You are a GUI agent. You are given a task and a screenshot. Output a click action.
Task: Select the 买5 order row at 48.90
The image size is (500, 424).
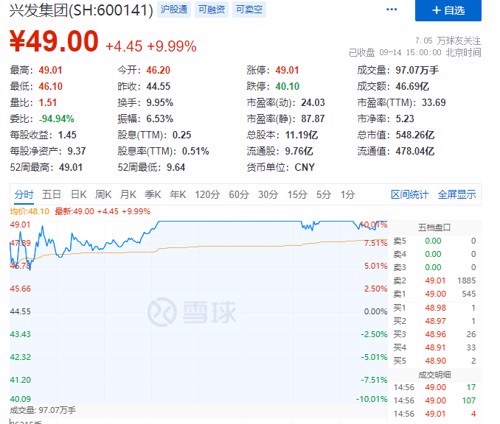[x=435, y=361]
